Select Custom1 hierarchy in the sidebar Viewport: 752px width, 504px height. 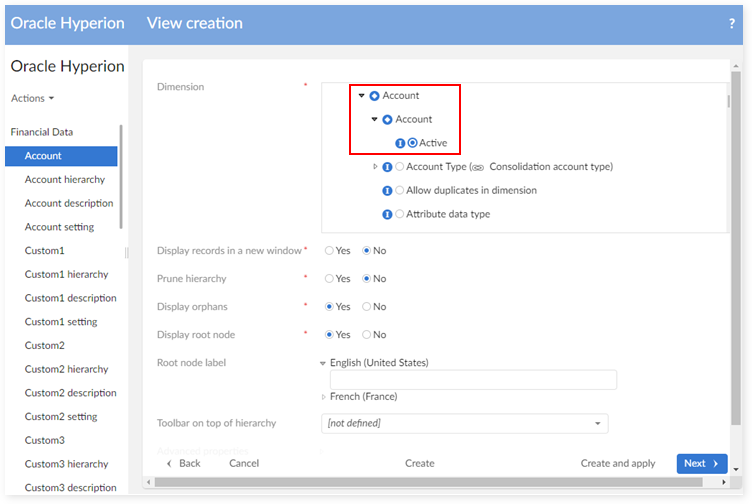66,274
